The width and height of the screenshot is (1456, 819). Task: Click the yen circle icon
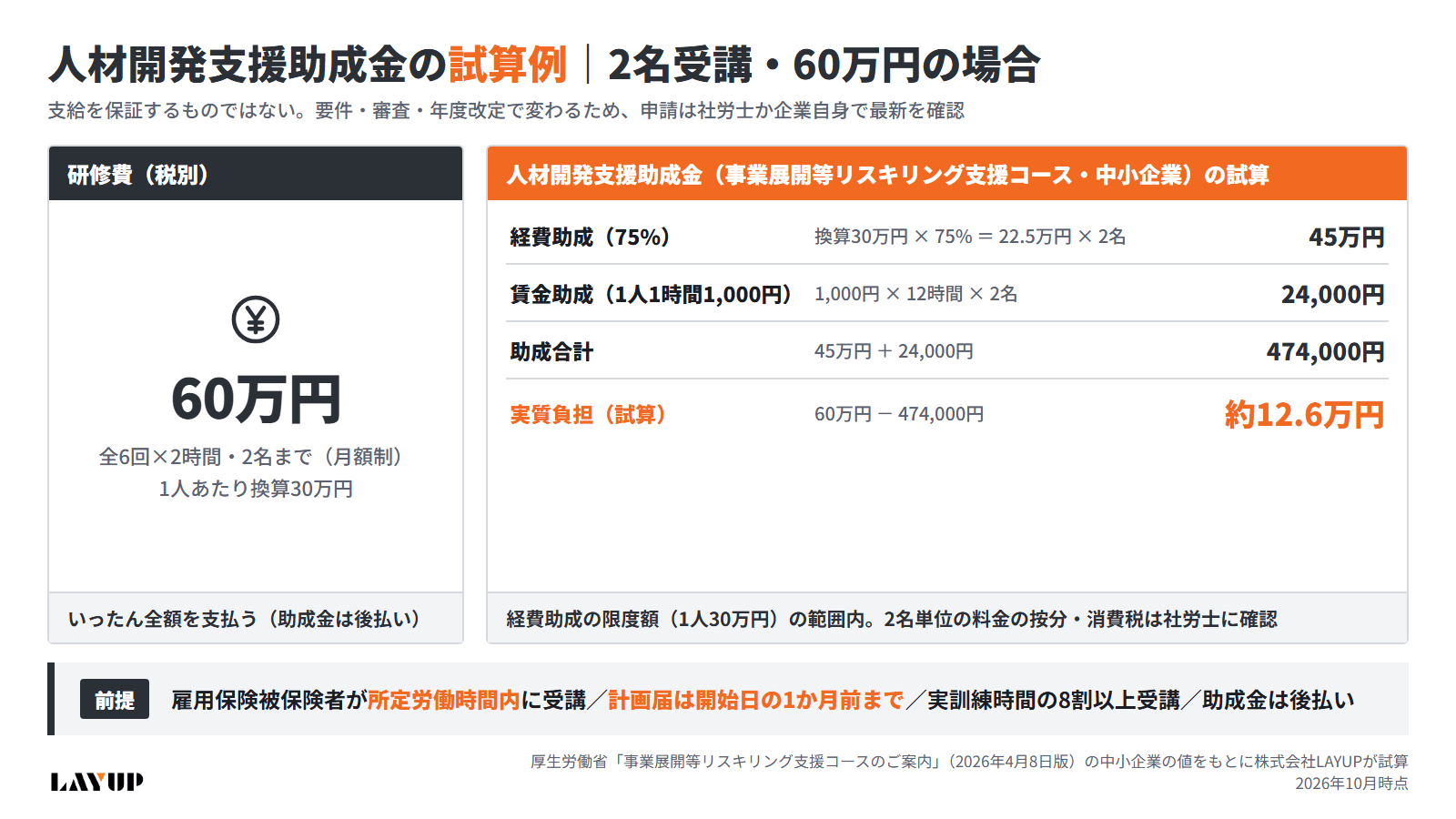tap(256, 319)
